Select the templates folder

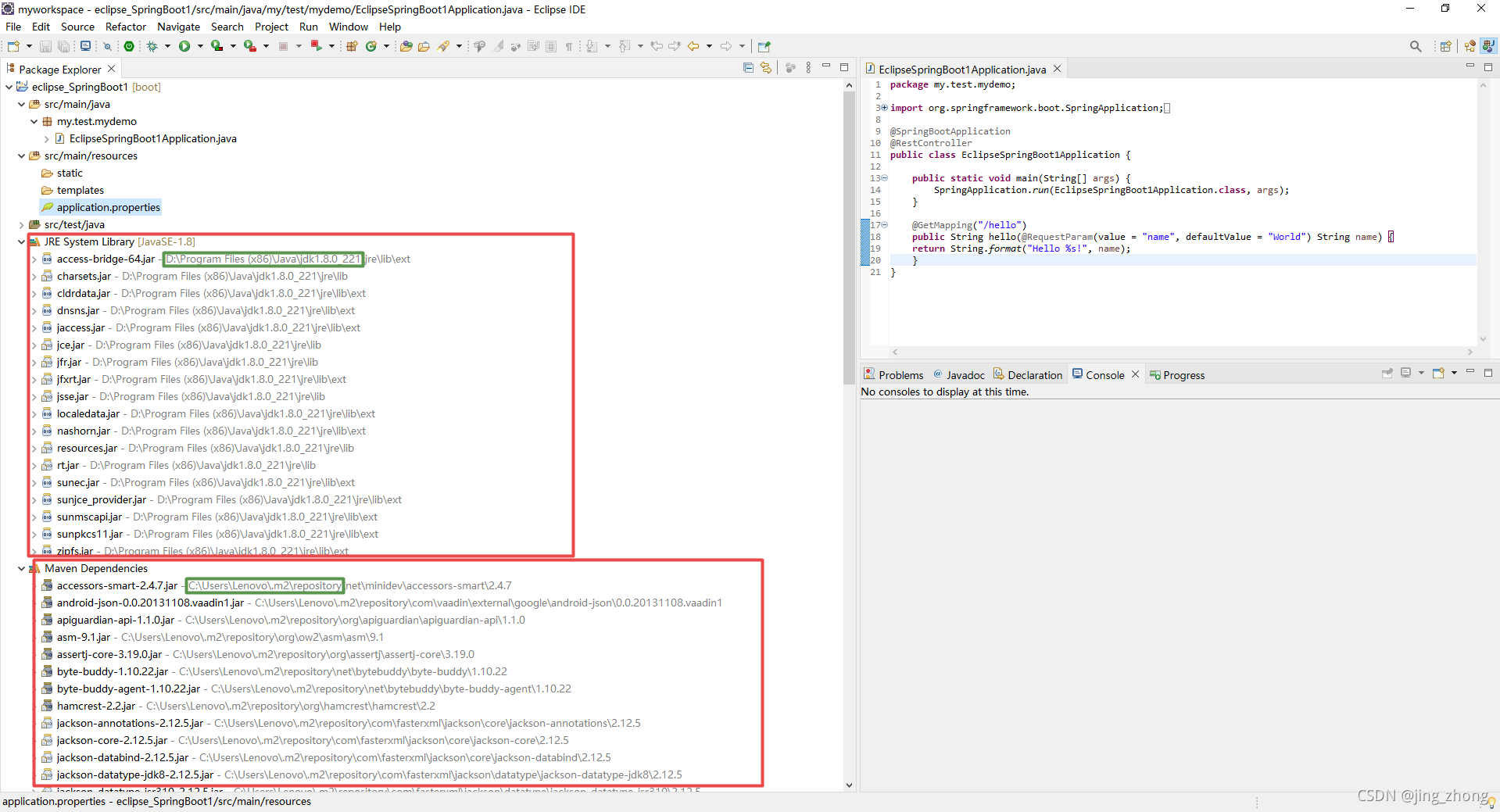tap(73, 190)
